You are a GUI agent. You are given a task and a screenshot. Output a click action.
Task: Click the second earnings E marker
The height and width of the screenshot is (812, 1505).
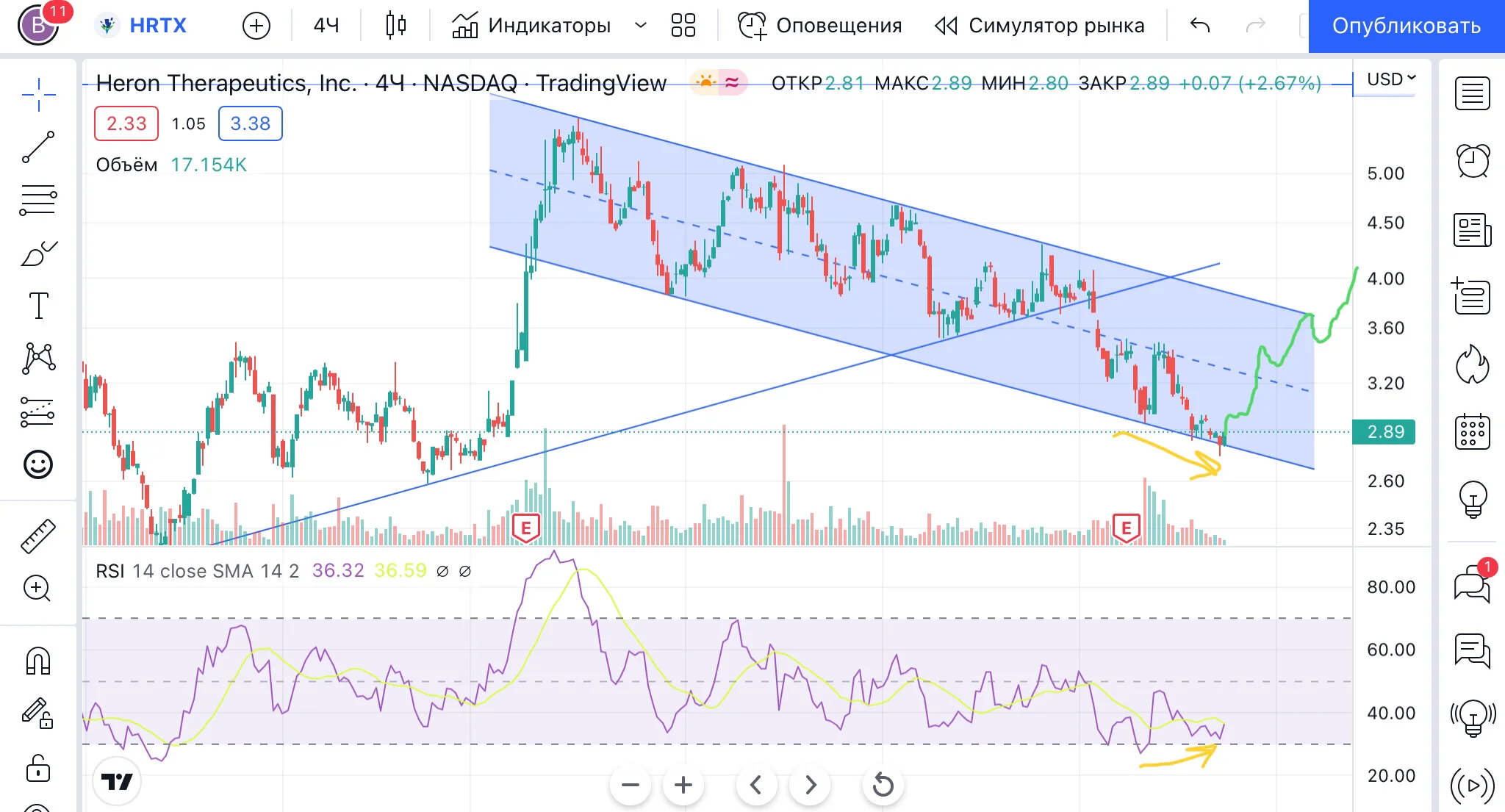coord(1127,528)
